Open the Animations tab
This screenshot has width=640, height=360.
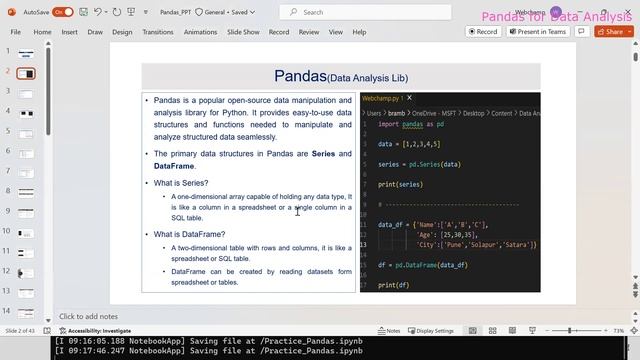point(200,32)
